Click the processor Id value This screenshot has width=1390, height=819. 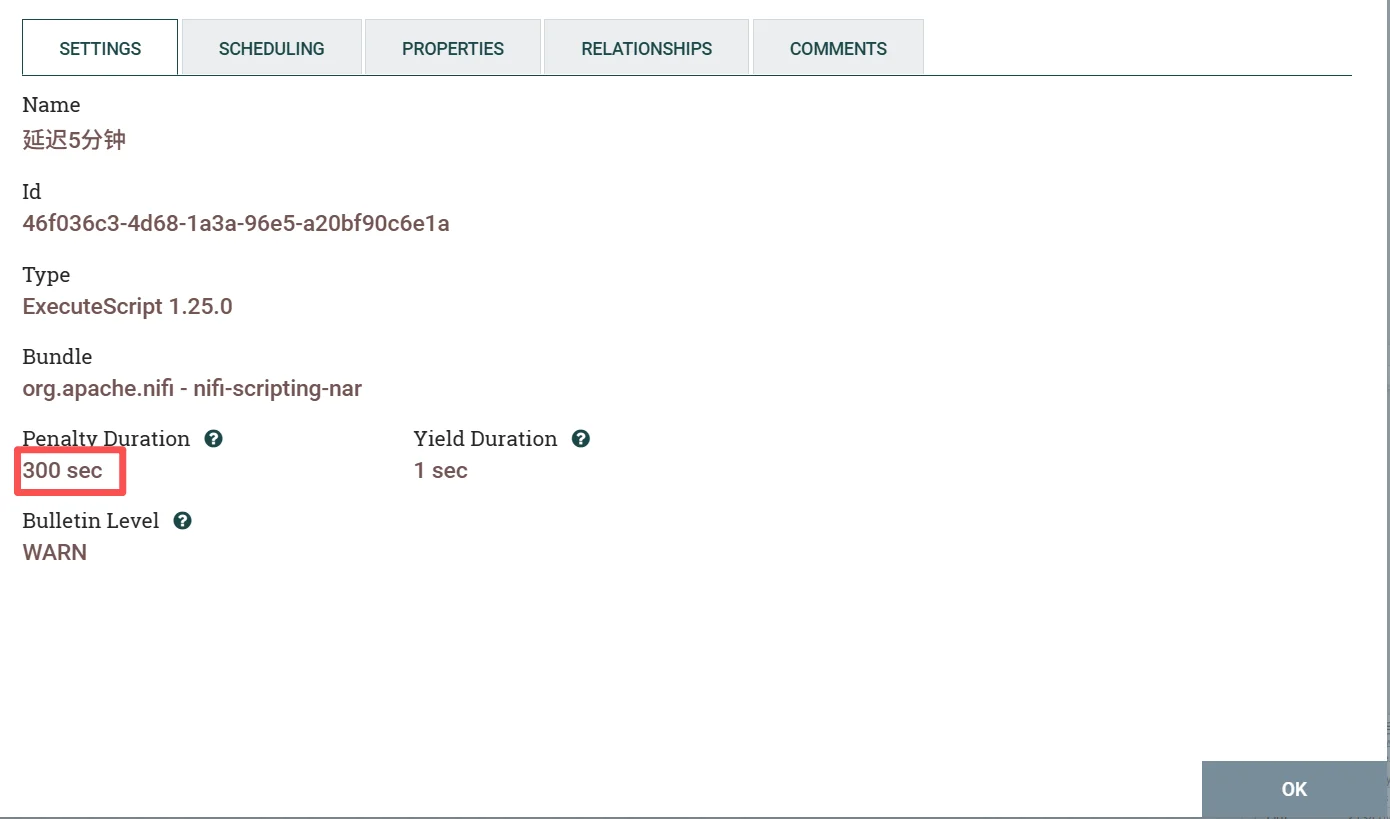(x=236, y=223)
